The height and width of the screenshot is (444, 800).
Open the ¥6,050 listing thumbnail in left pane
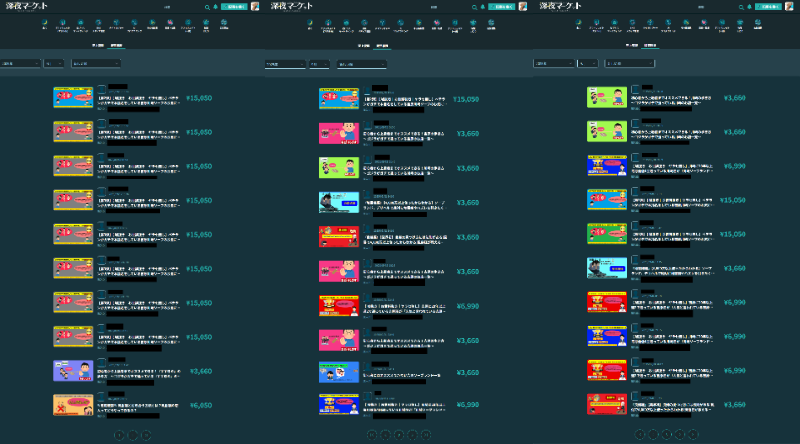[x=72, y=405]
